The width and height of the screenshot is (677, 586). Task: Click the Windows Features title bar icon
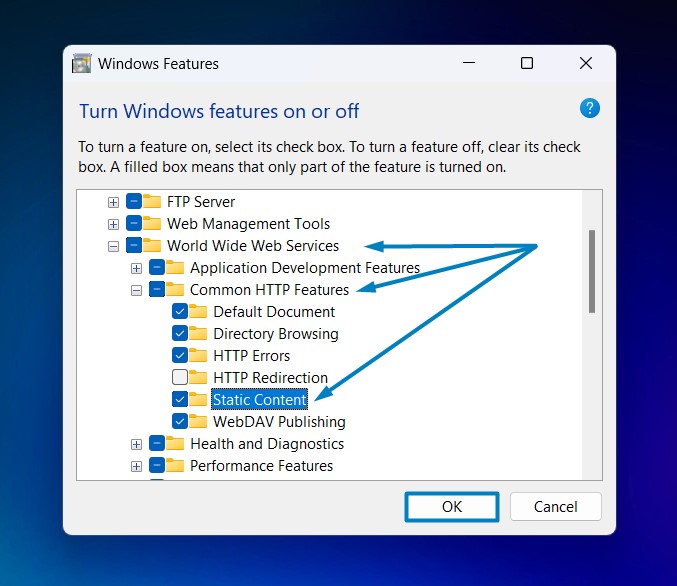[x=82, y=63]
